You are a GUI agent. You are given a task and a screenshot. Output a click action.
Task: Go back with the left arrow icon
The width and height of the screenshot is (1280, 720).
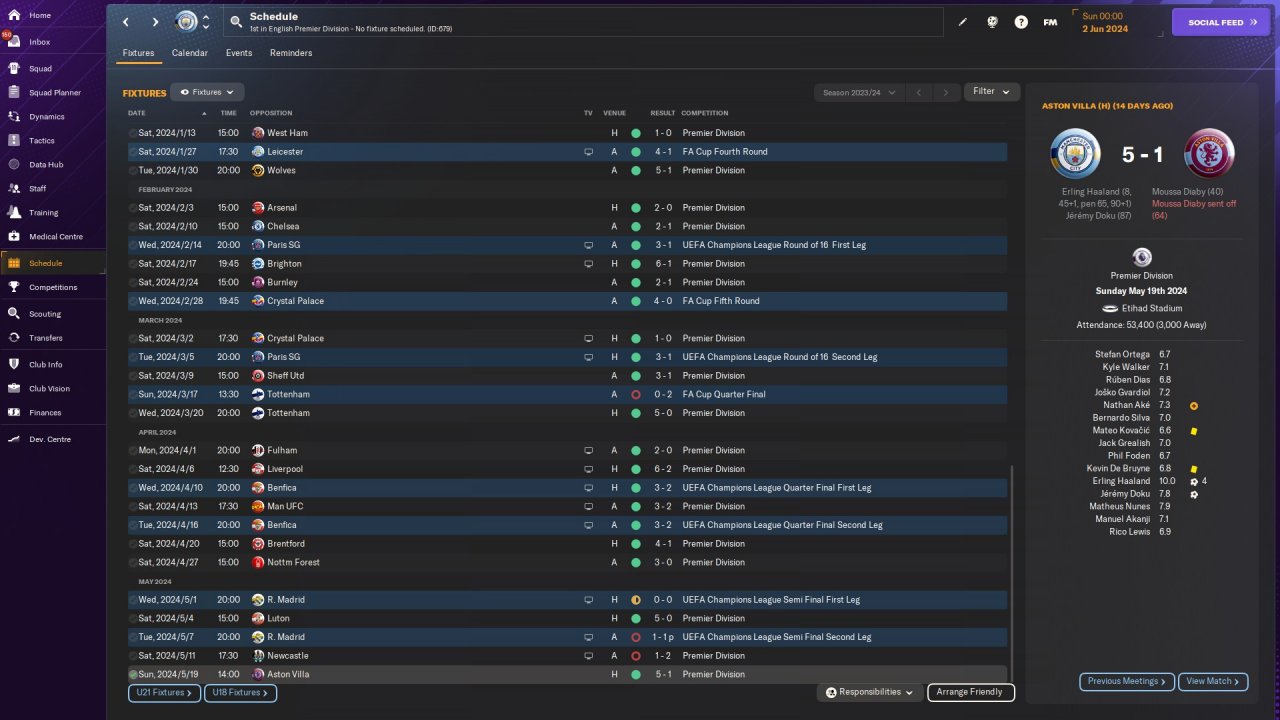pyautogui.click(x=126, y=22)
